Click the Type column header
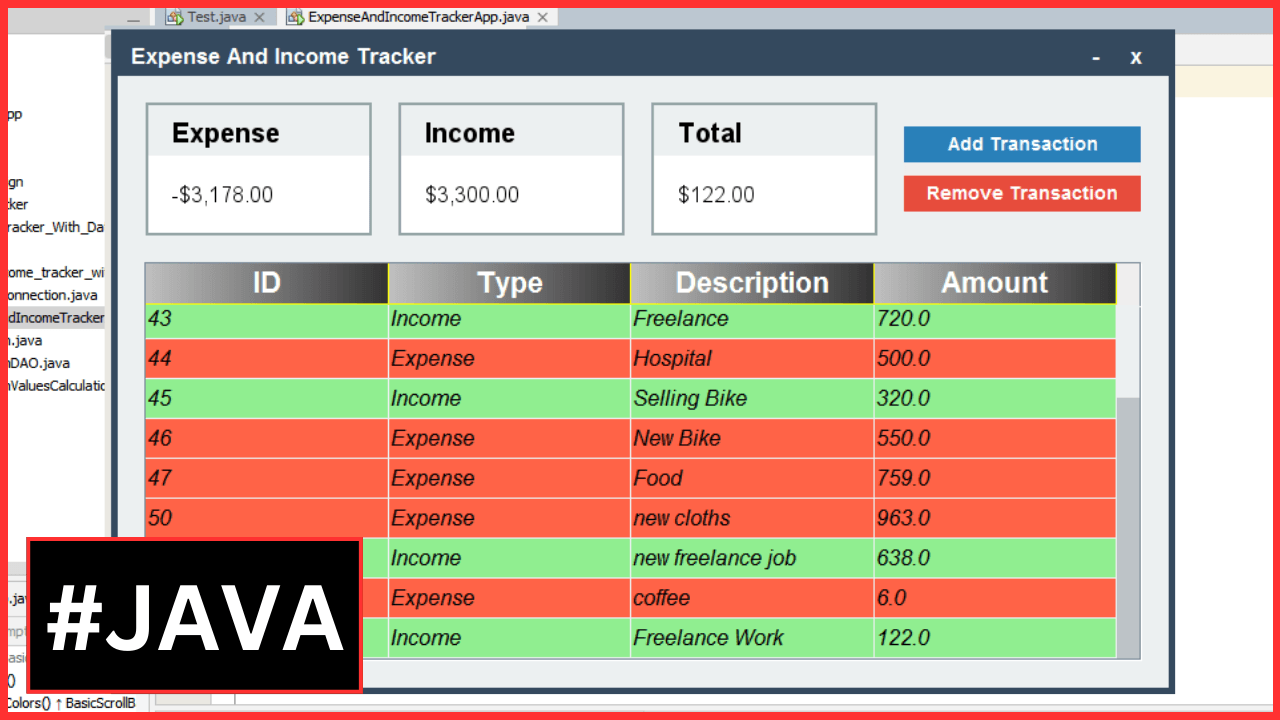 509,283
